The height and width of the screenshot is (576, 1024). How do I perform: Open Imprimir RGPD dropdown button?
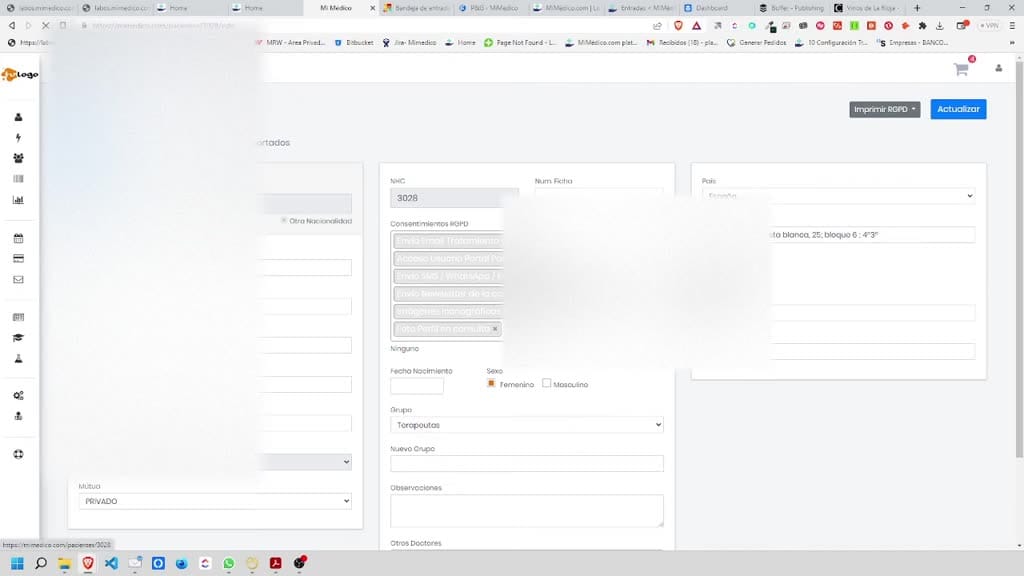pyautogui.click(x=884, y=109)
